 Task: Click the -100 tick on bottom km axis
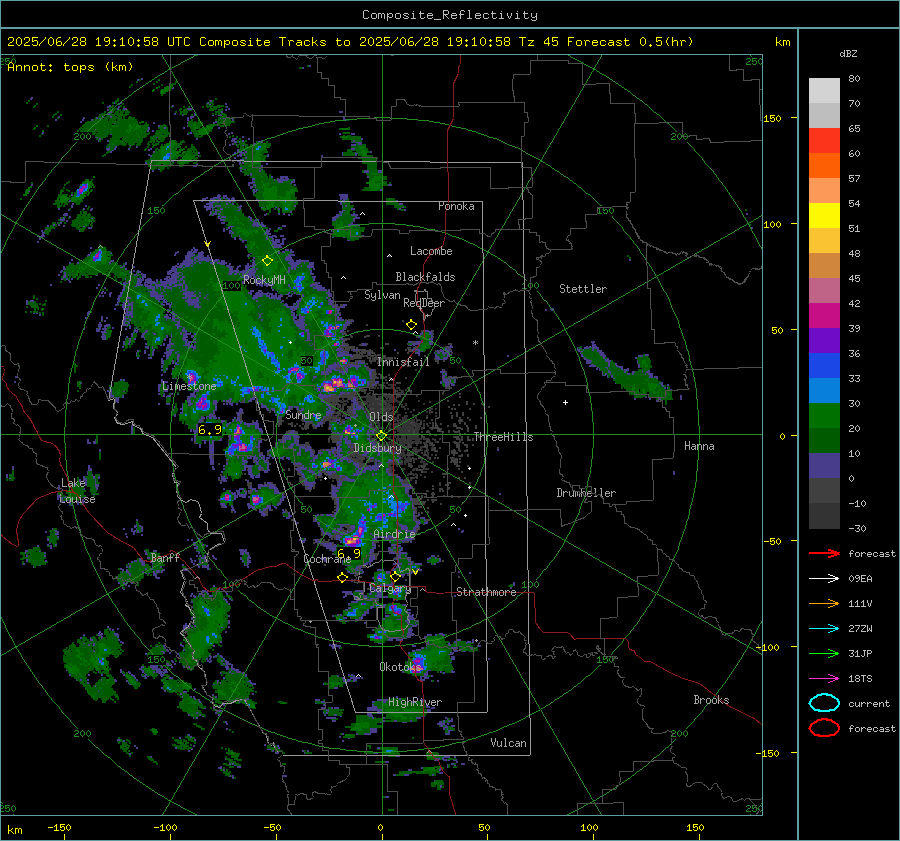[165, 827]
